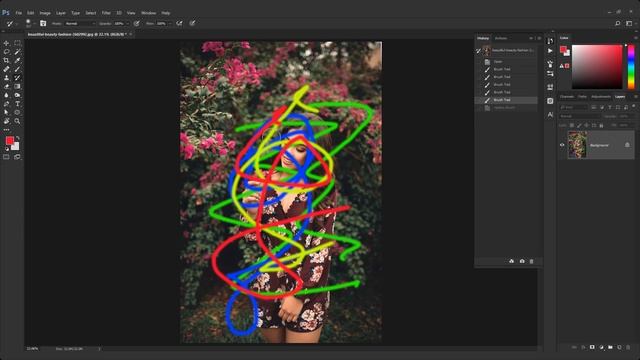Image resolution: width=640 pixels, height=360 pixels.
Task: Select the Eyedropper tool
Action: click(17, 60)
